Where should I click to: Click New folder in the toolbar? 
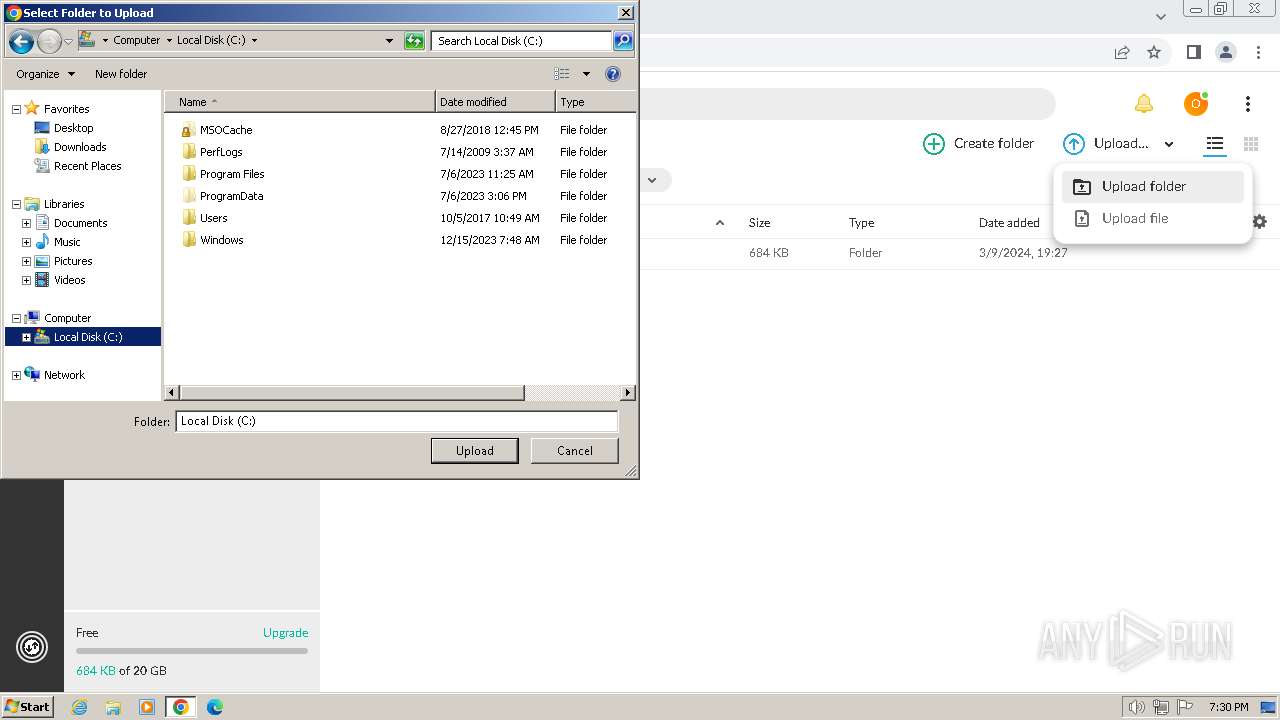tap(121, 74)
